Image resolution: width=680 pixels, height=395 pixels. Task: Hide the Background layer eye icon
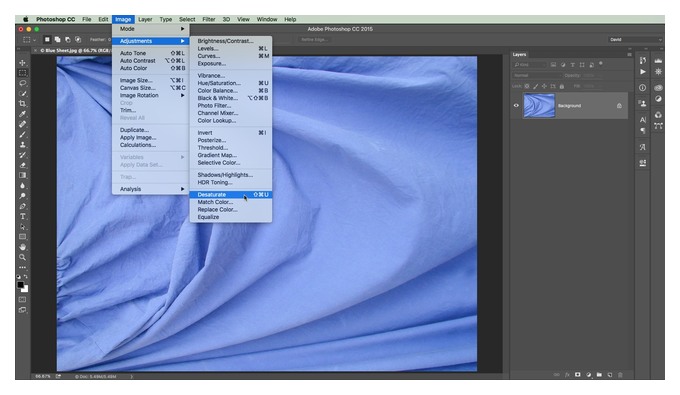click(516, 105)
